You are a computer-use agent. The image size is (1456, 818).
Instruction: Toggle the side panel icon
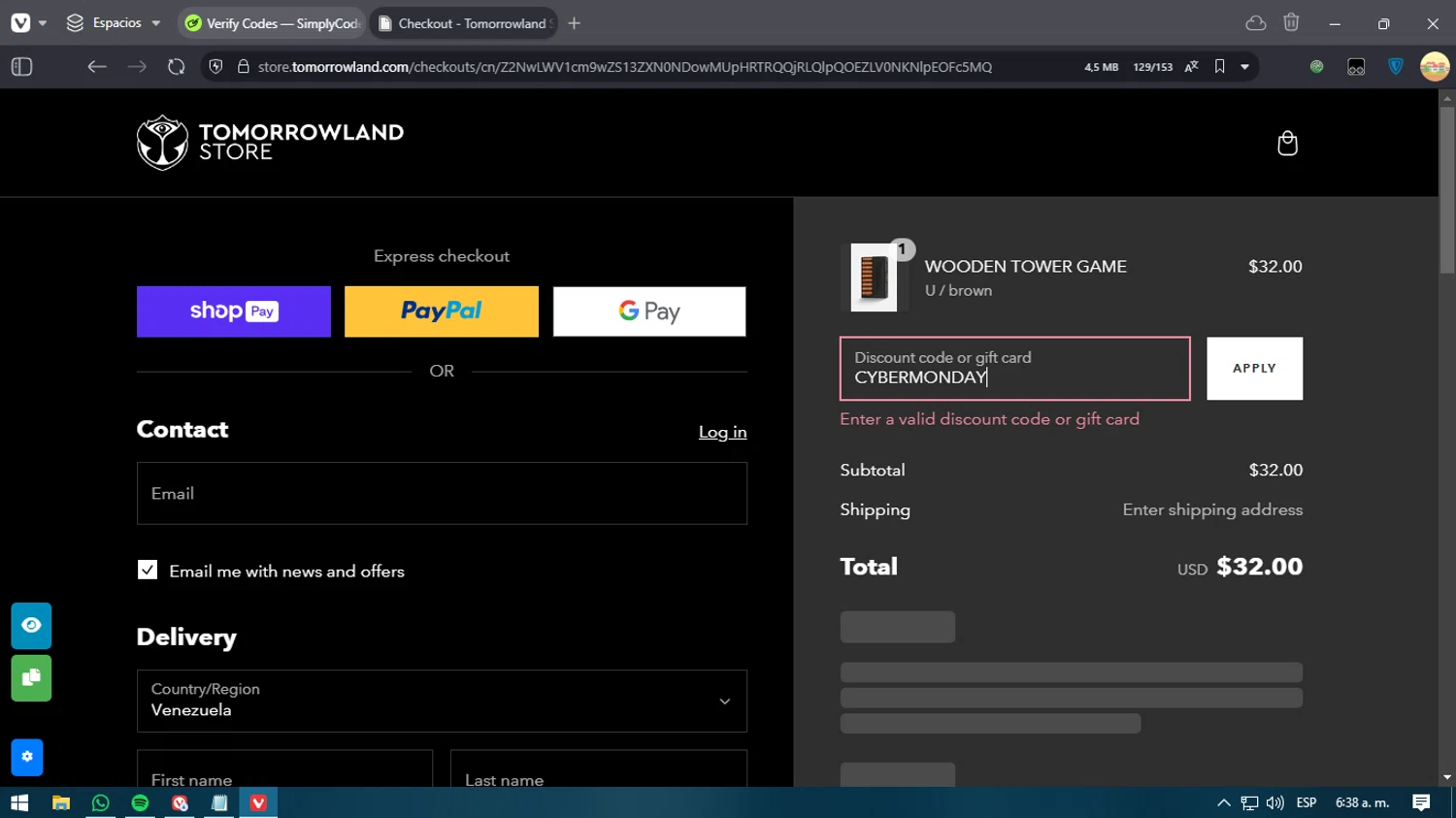point(21,67)
